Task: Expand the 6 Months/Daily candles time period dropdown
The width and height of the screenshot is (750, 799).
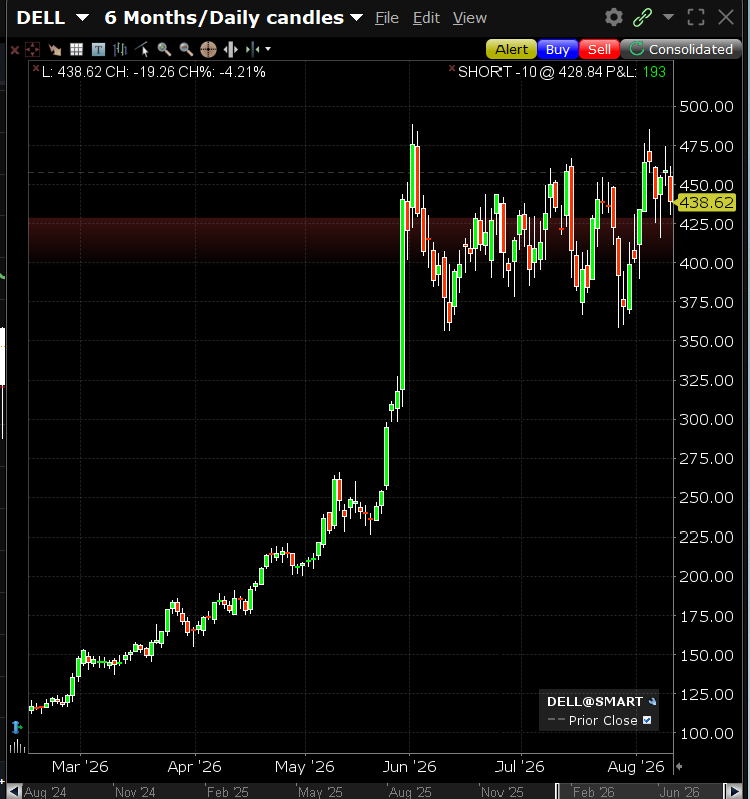Action: 356,18
